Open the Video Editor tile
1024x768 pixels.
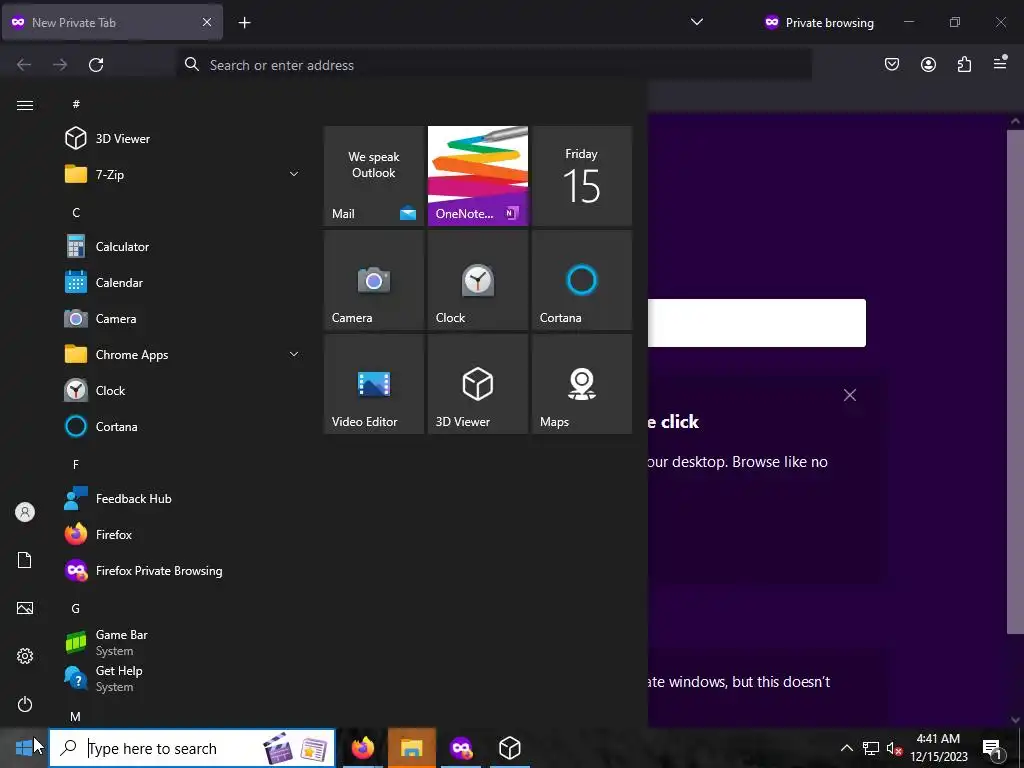point(374,384)
